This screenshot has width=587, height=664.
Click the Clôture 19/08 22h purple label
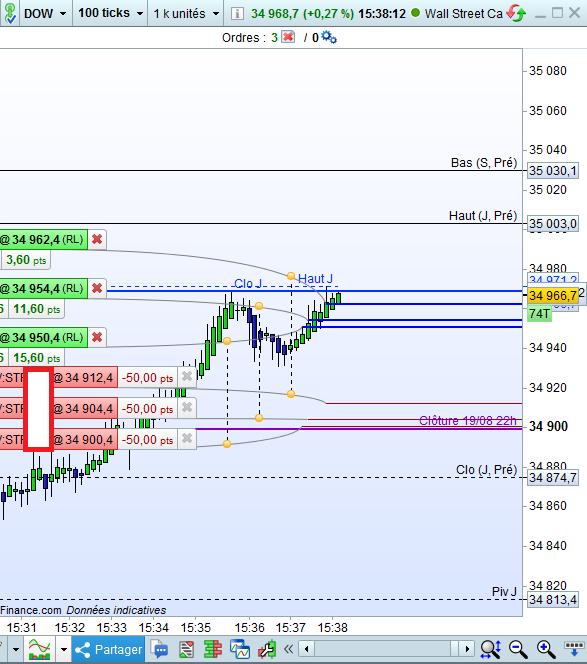tap(468, 421)
